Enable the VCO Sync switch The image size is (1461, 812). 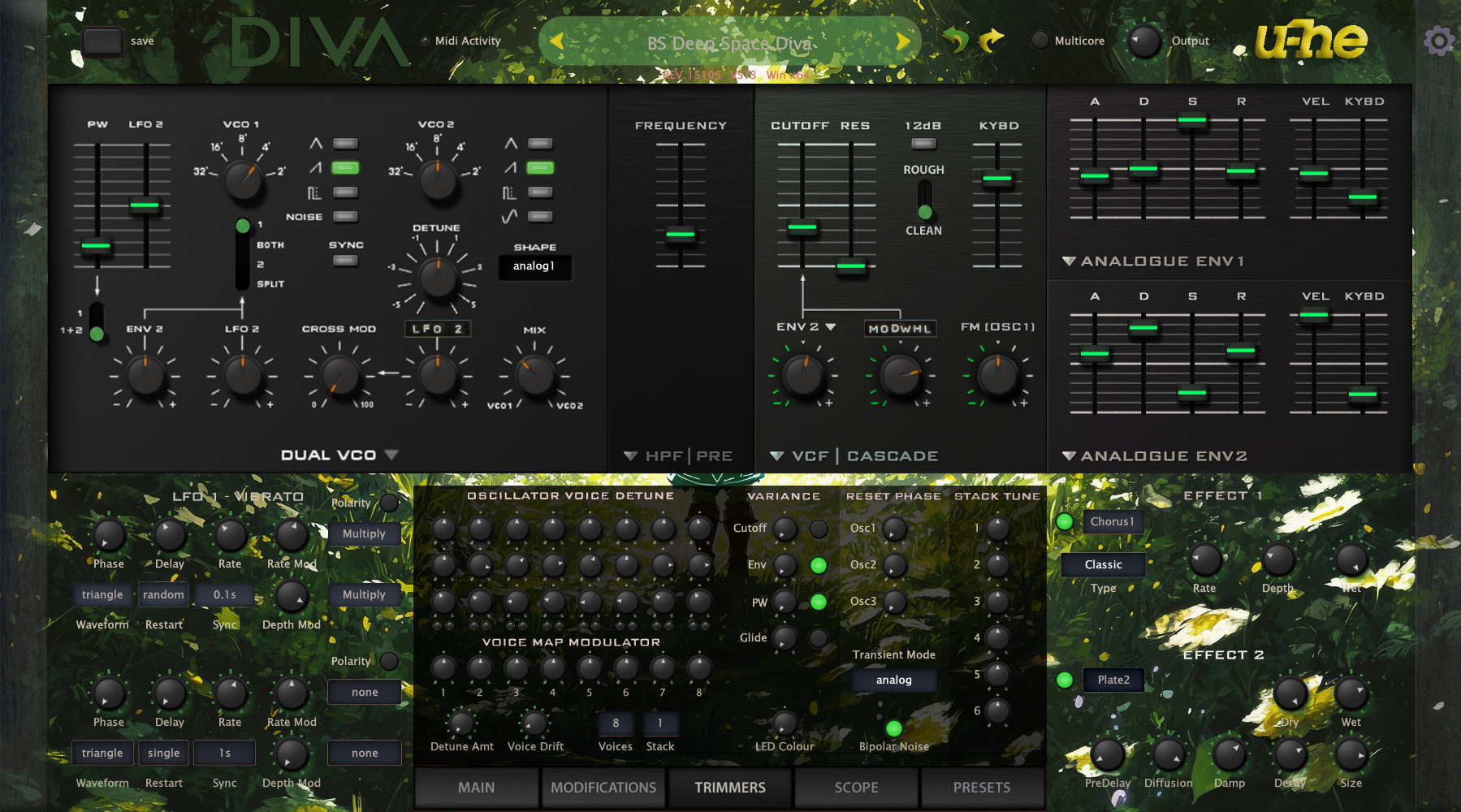(x=345, y=261)
